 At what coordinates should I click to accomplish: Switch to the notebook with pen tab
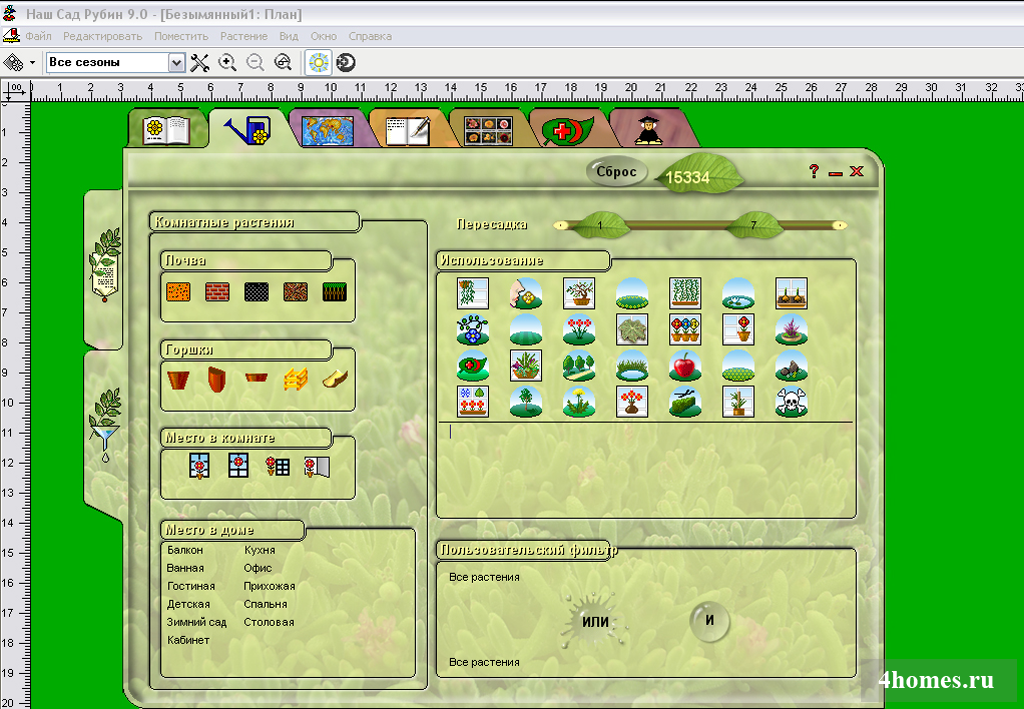tap(408, 130)
